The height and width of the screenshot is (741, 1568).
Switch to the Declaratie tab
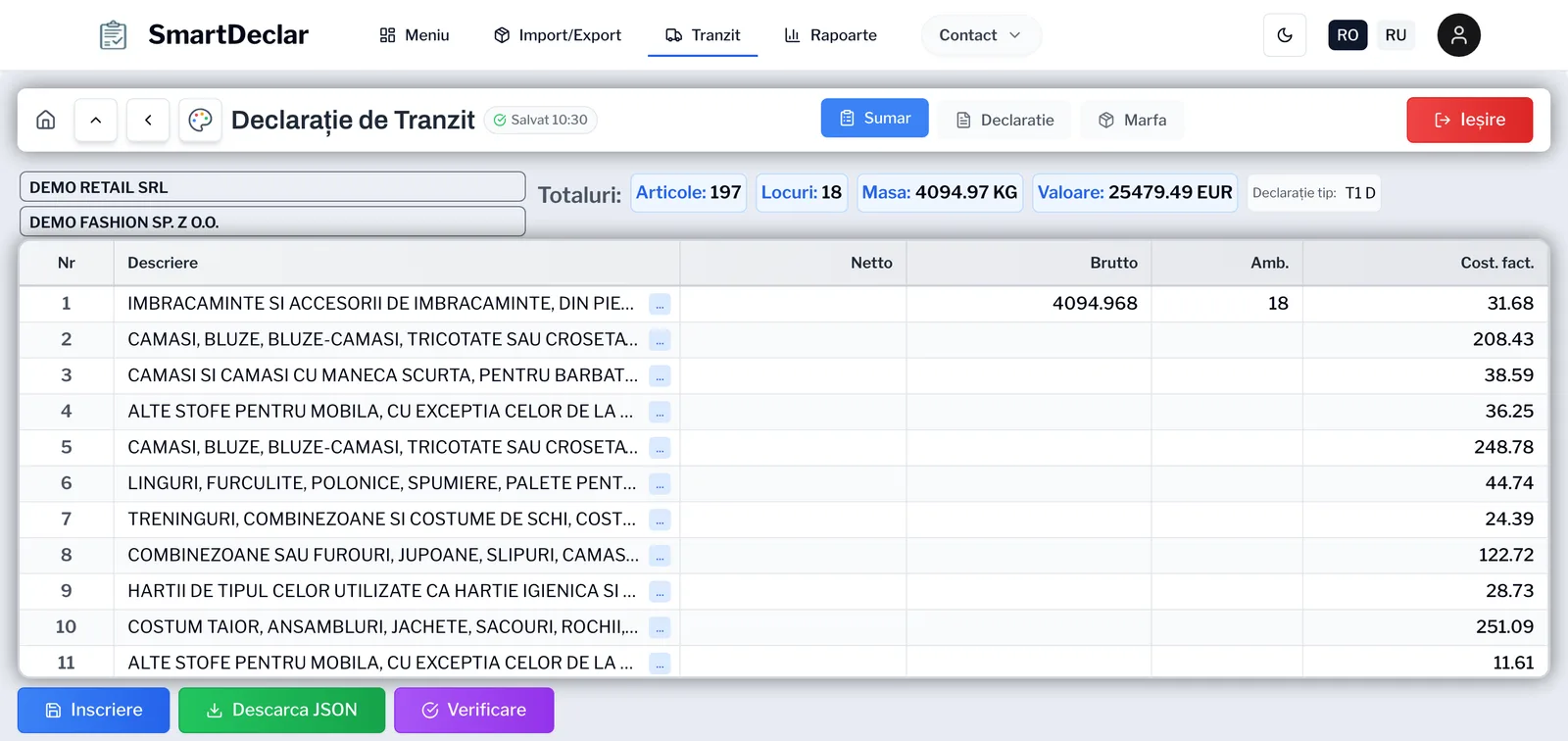(x=1004, y=120)
